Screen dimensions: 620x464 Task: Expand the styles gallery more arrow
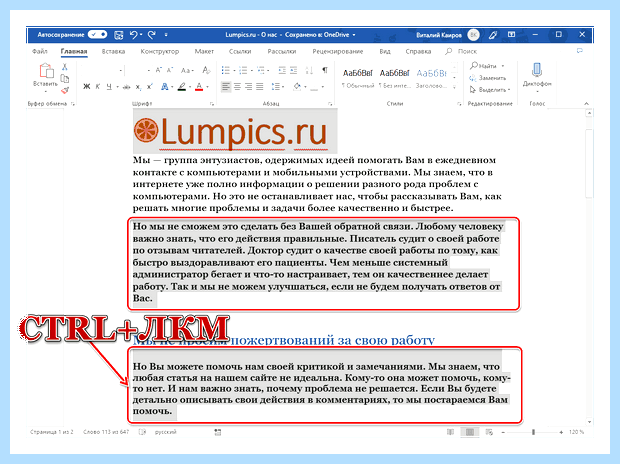(x=454, y=87)
